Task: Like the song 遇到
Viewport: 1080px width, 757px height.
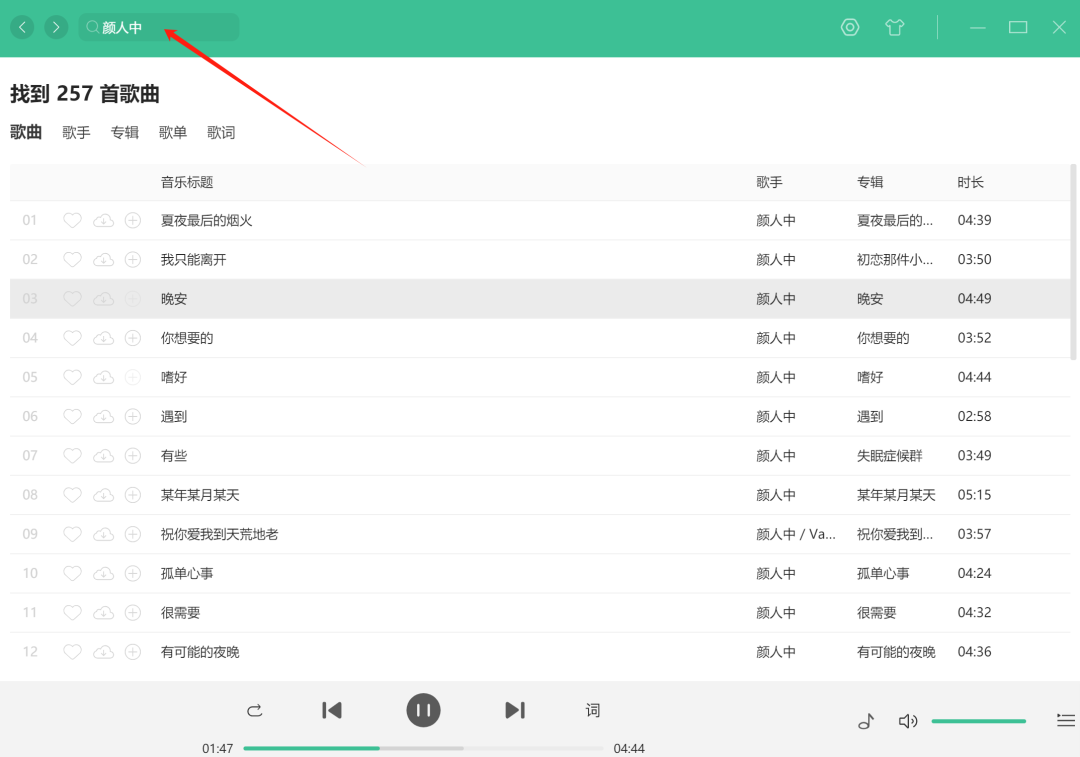Action: [x=72, y=416]
